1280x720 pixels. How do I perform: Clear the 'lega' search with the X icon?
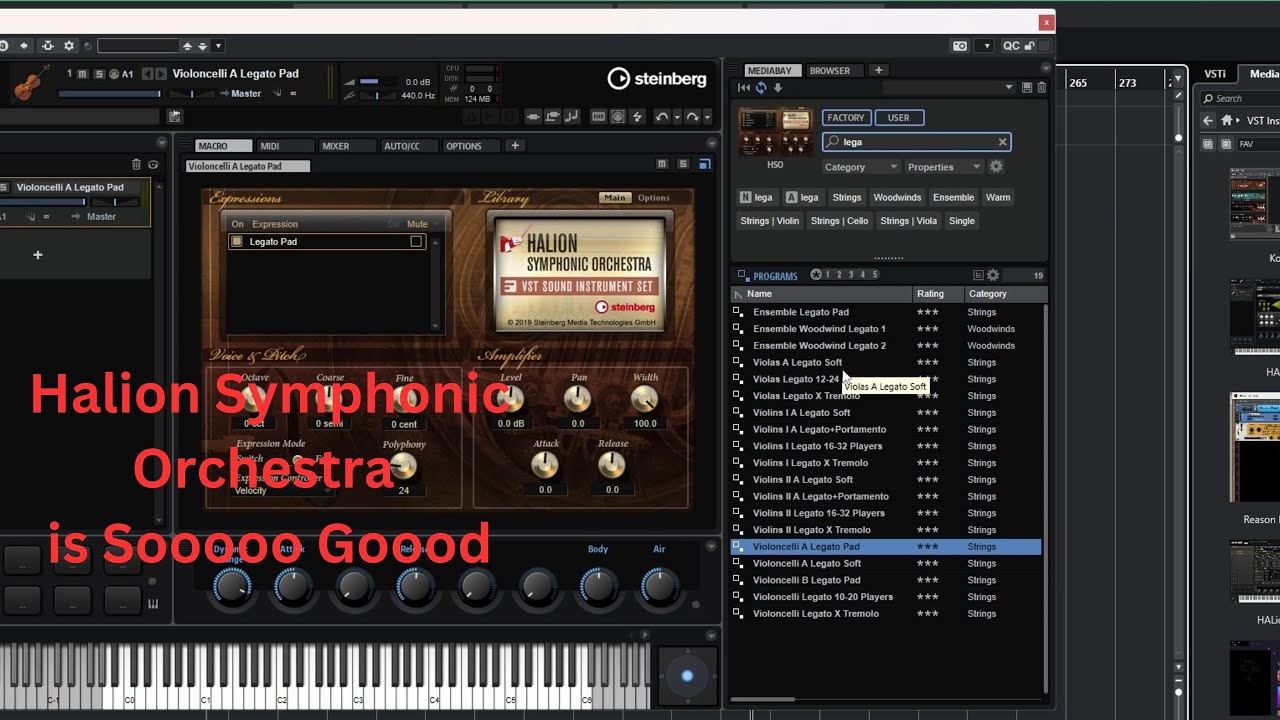tap(1002, 142)
